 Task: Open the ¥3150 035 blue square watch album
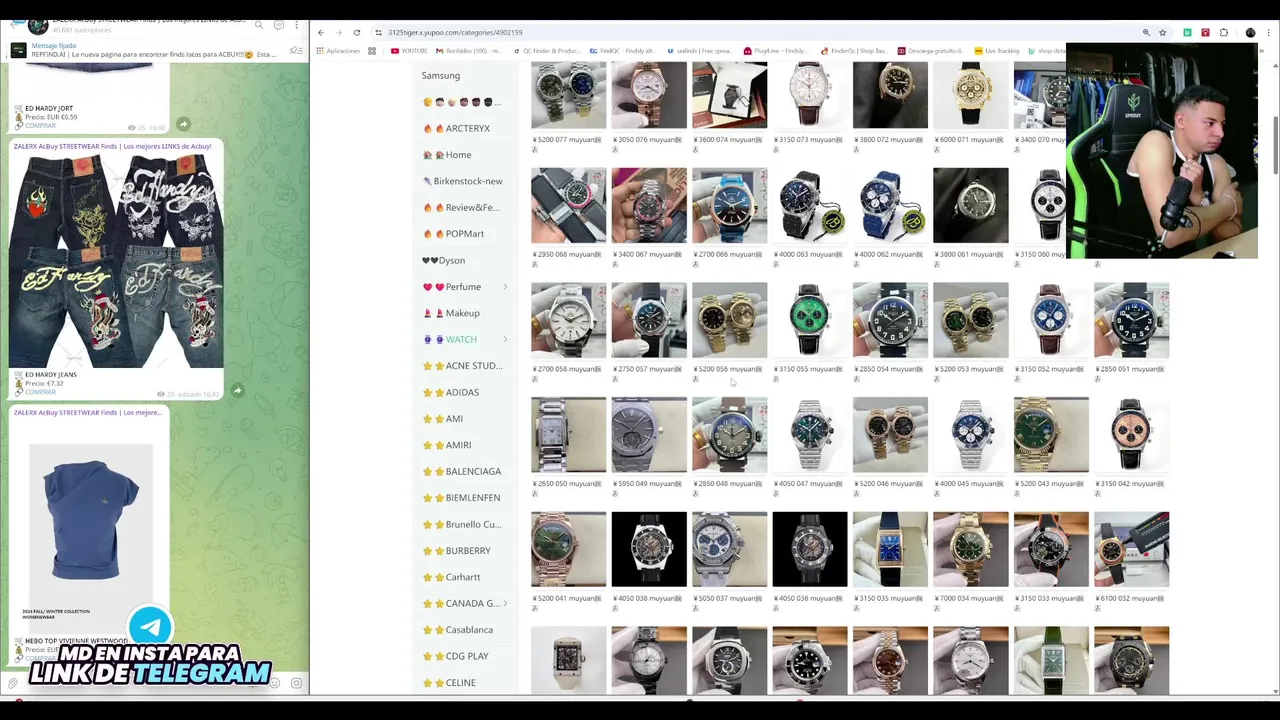click(x=890, y=550)
